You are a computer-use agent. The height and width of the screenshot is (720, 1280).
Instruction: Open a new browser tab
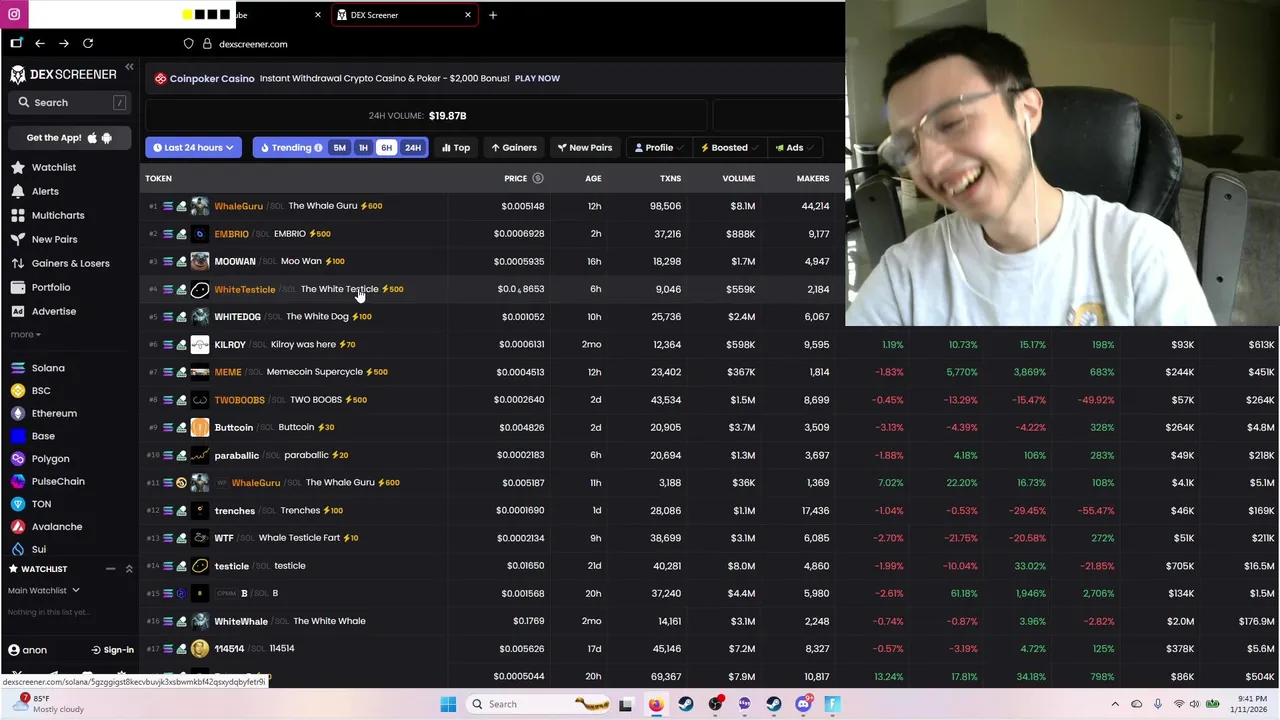[492, 15]
